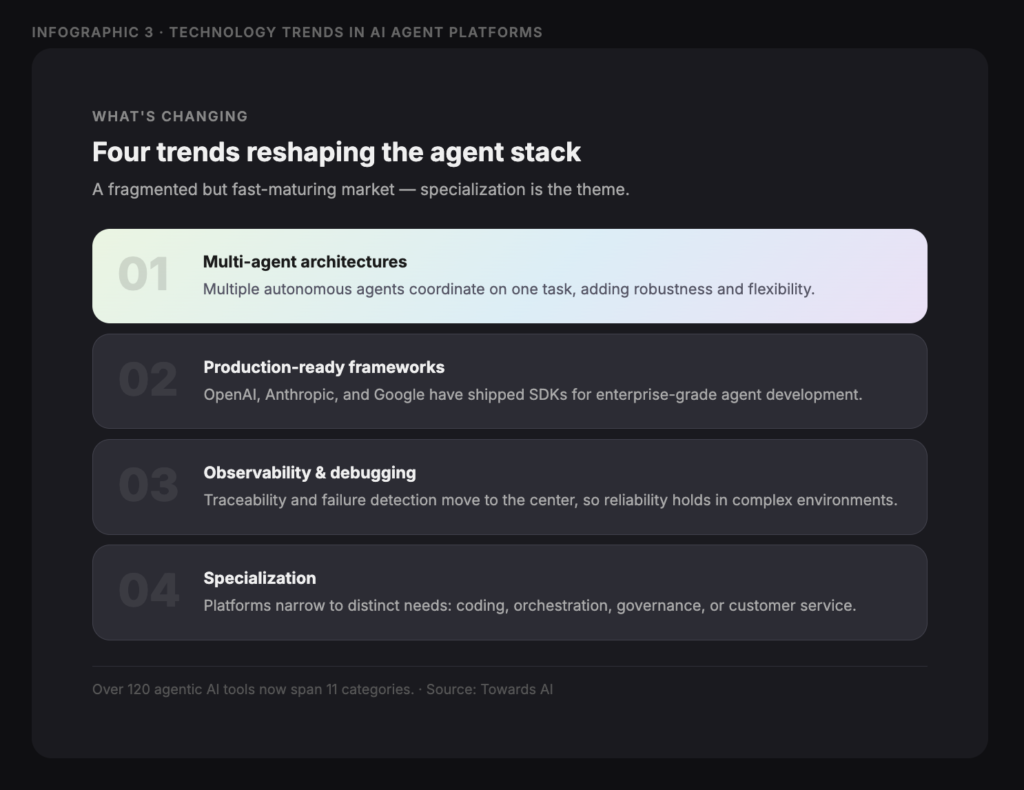Click the 'What's Changing' eyebrow text

click(x=170, y=116)
